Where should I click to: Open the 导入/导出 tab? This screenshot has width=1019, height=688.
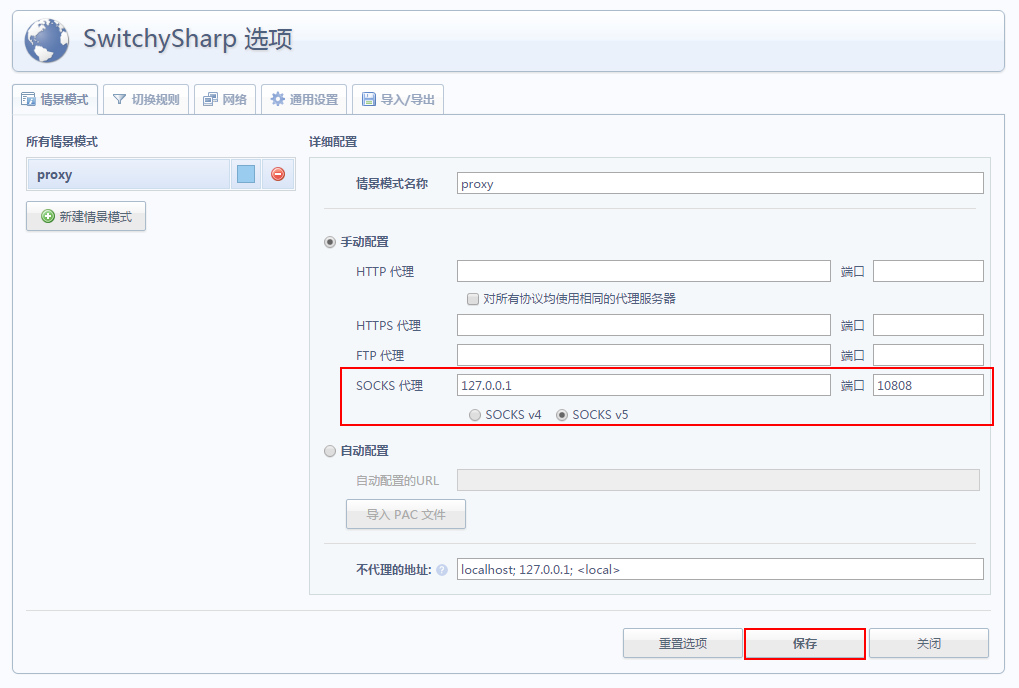point(398,99)
